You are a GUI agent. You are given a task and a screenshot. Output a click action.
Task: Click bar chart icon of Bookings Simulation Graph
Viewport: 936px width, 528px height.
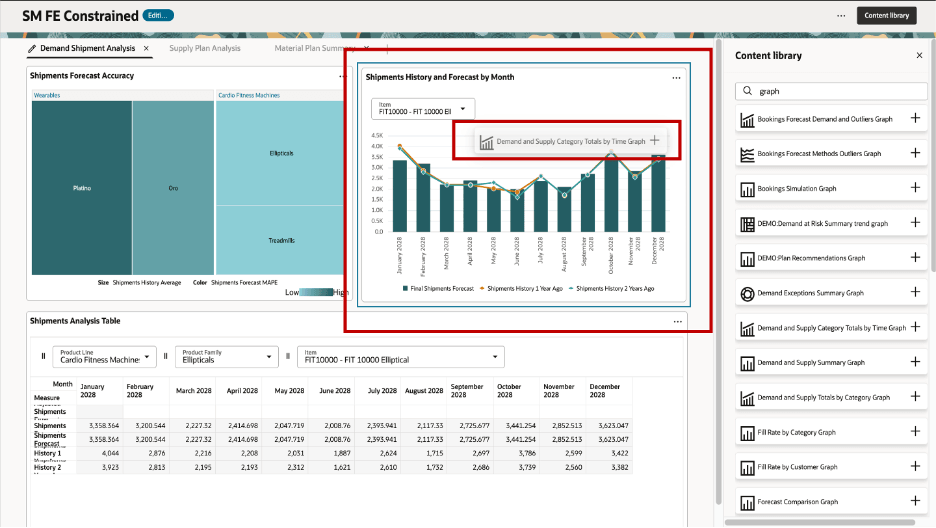(747, 190)
